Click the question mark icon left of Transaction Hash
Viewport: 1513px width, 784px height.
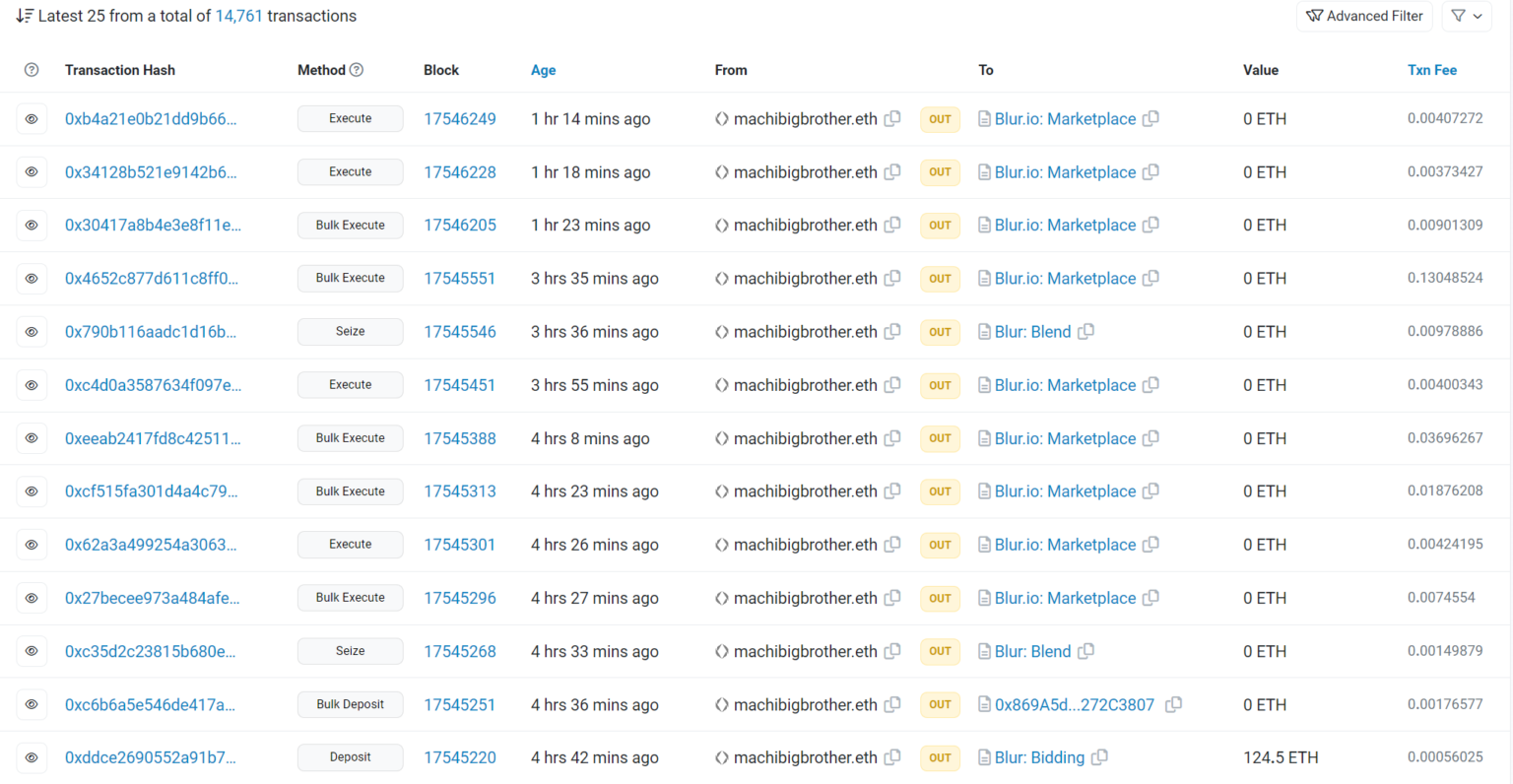click(32, 70)
